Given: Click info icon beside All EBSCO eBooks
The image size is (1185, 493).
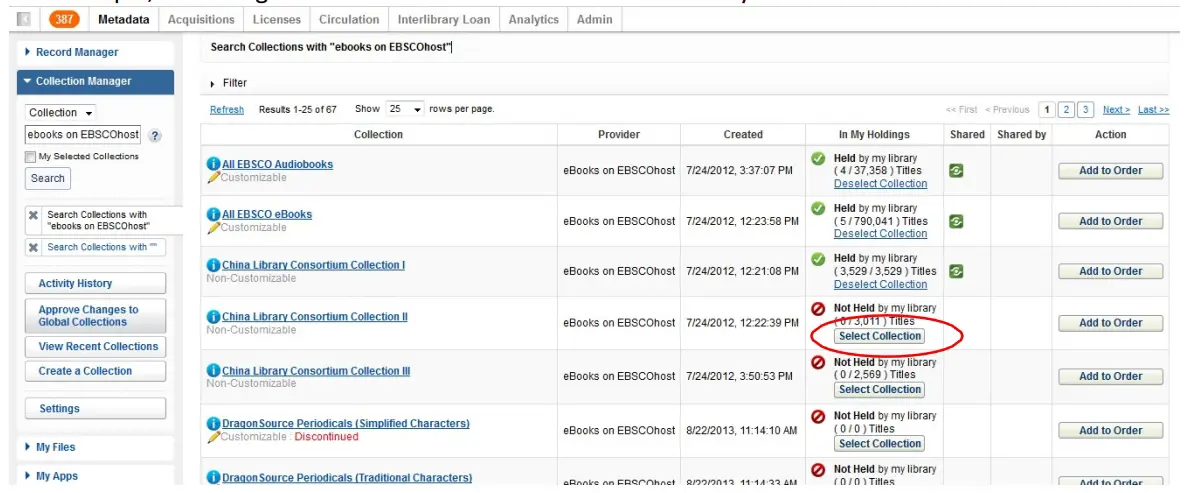Looking at the screenshot, I should coord(213,215).
